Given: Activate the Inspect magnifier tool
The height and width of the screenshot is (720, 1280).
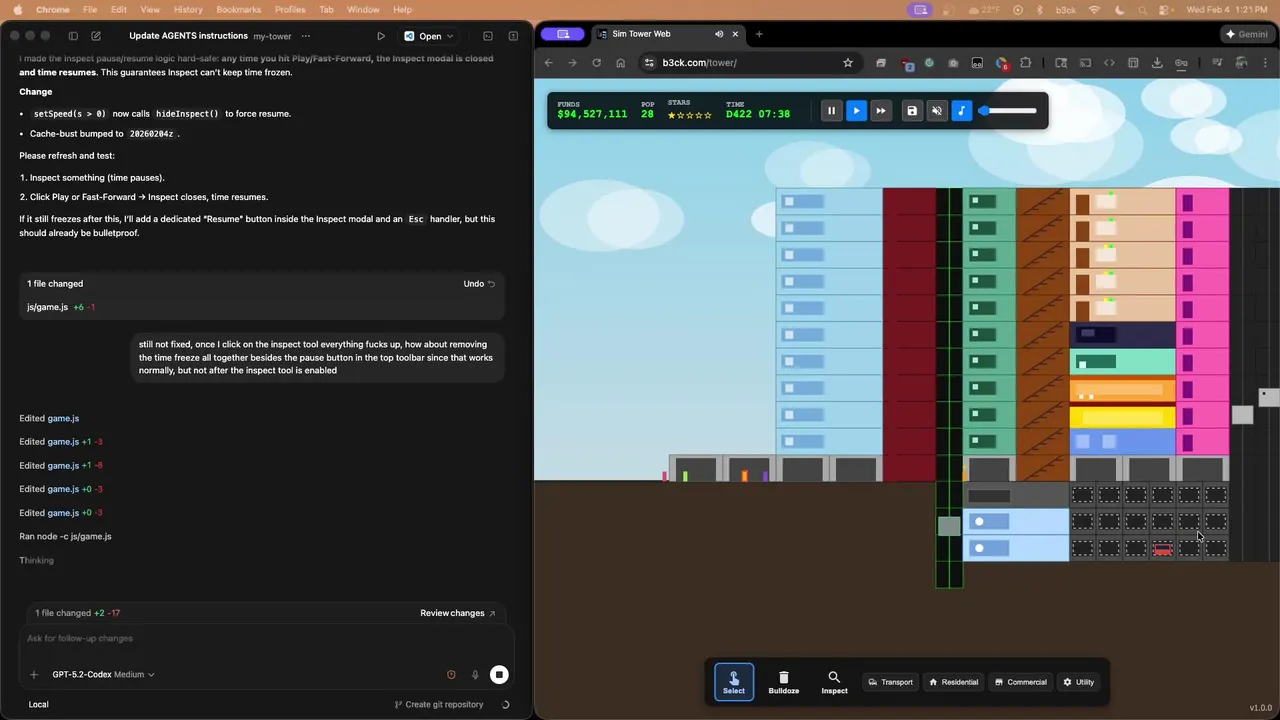Looking at the screenshot, I should [x=834, y=682].
